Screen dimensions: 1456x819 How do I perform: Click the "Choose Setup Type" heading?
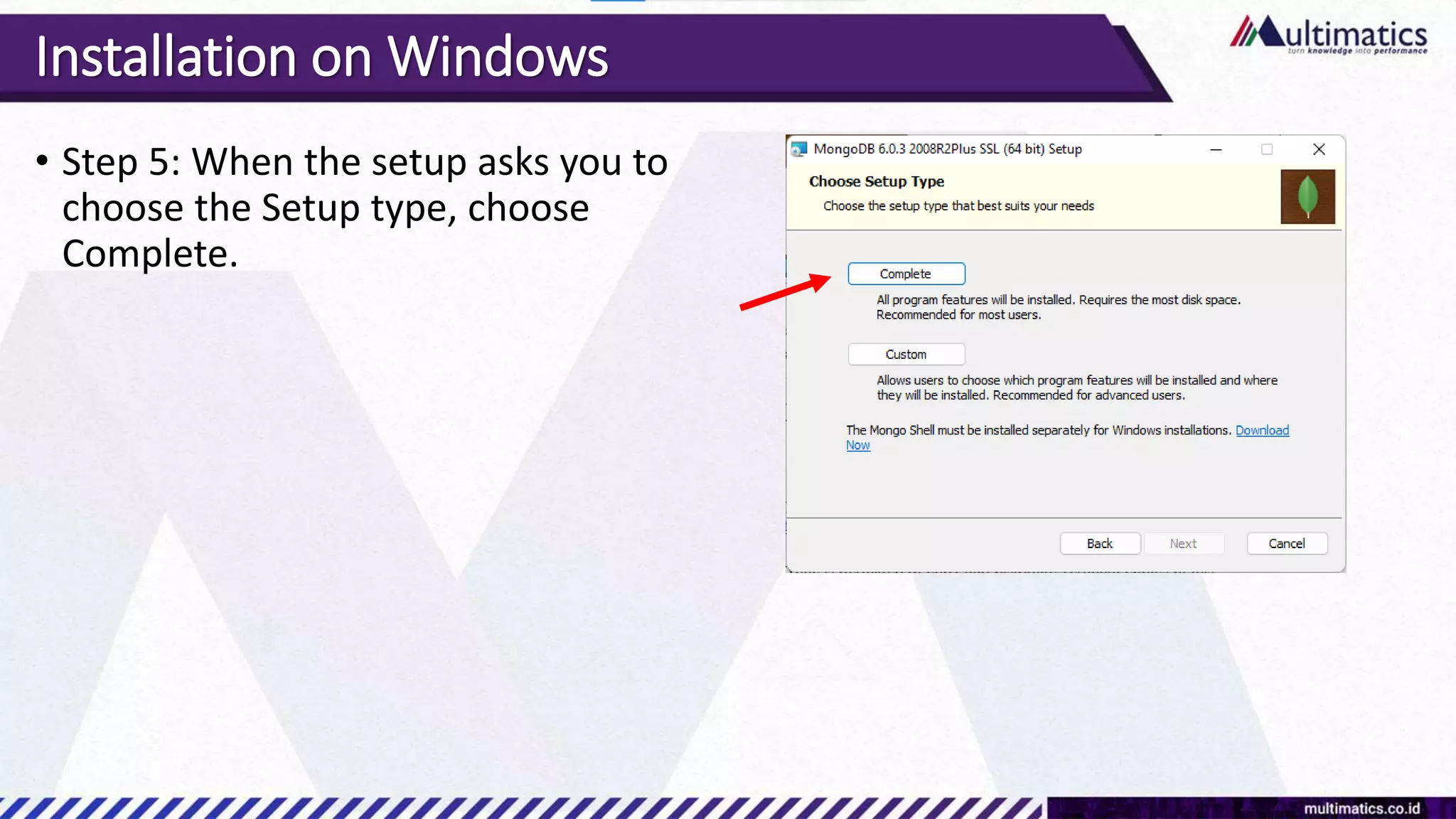877,181
